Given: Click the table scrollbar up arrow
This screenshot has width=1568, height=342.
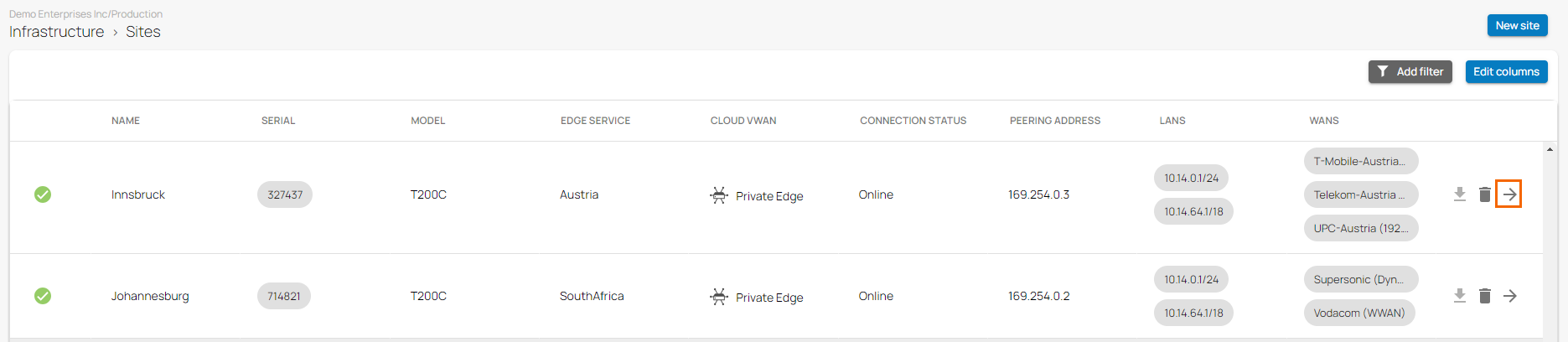Looking at the screenshot, I should (x=1550, y=150).
